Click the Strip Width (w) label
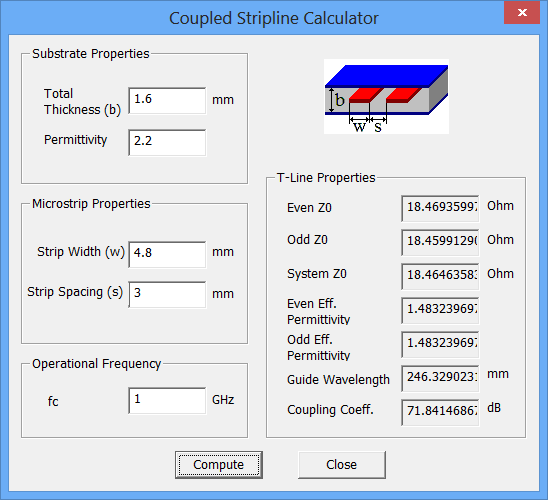This screenshot has width=548, height=500. [81, 252]
